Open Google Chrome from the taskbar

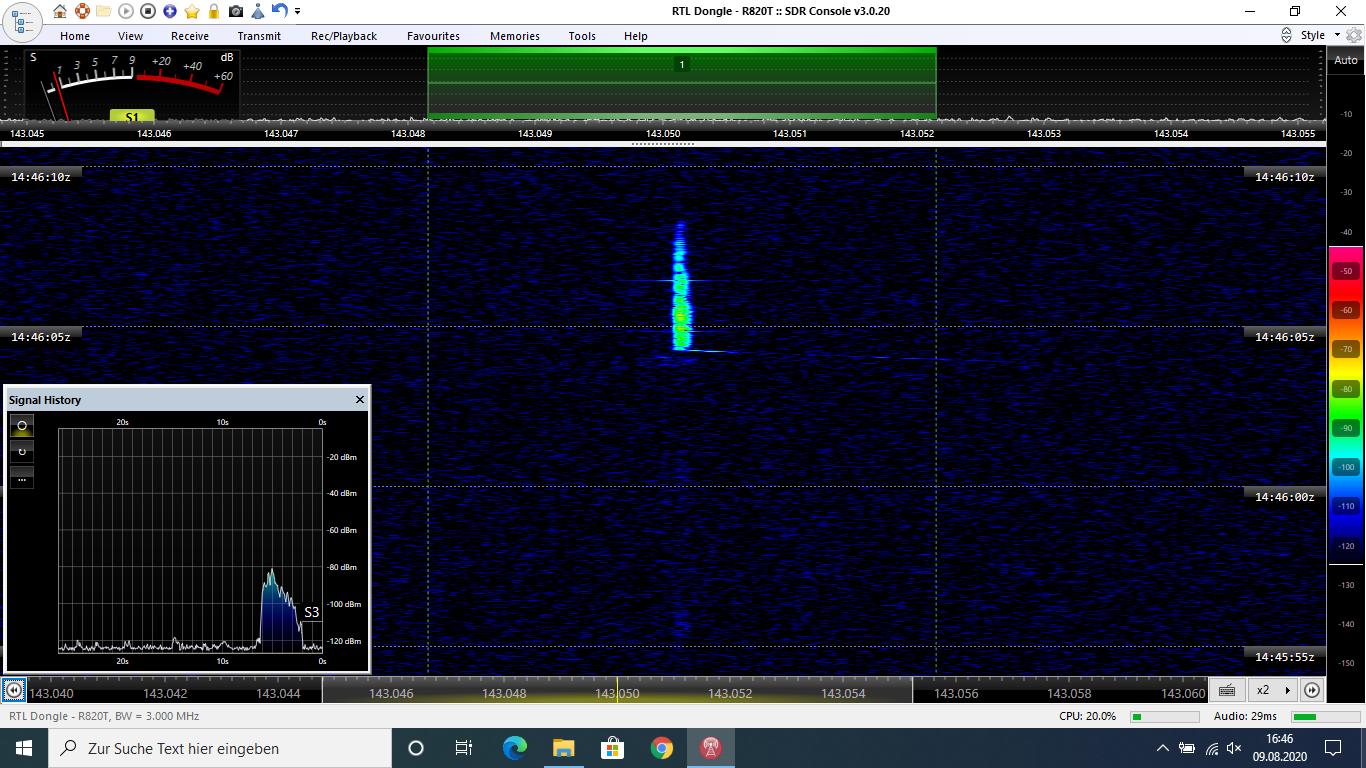click(x=661, y=748)
